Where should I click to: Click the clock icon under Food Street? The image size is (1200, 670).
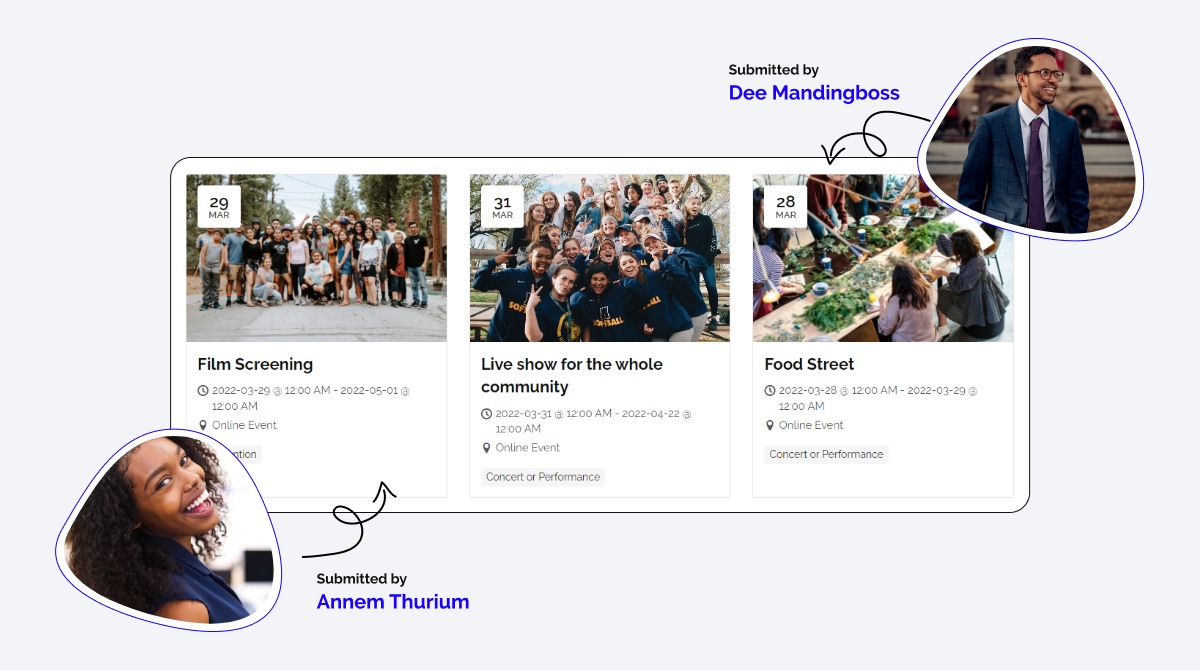click(770, 390)
